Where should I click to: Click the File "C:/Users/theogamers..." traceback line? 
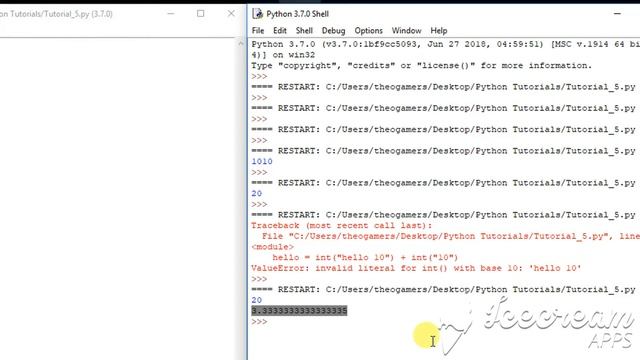point(451,236)
